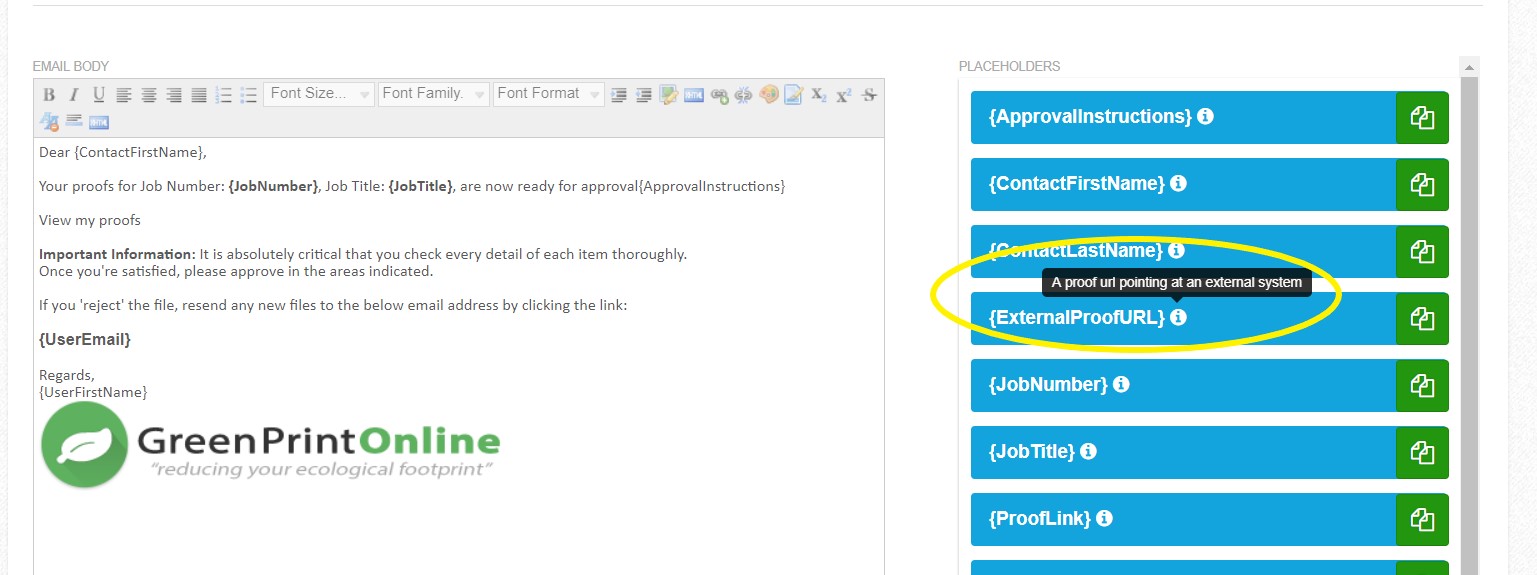Insert a numbered list
Viewport: 1537px width, 575px height.
click(x=224, y=95)
